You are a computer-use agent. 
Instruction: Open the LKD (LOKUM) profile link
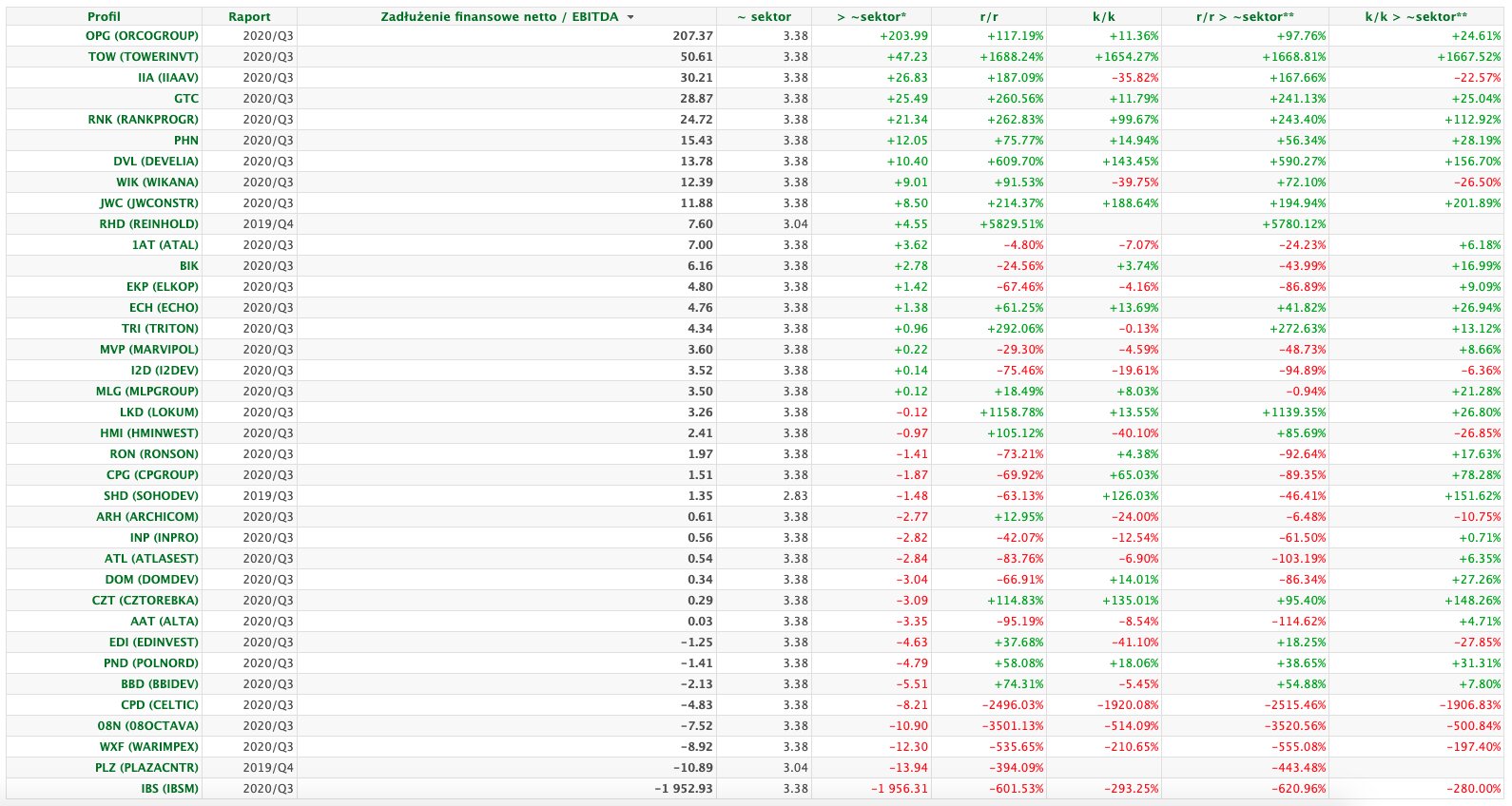tap(160, 412)
